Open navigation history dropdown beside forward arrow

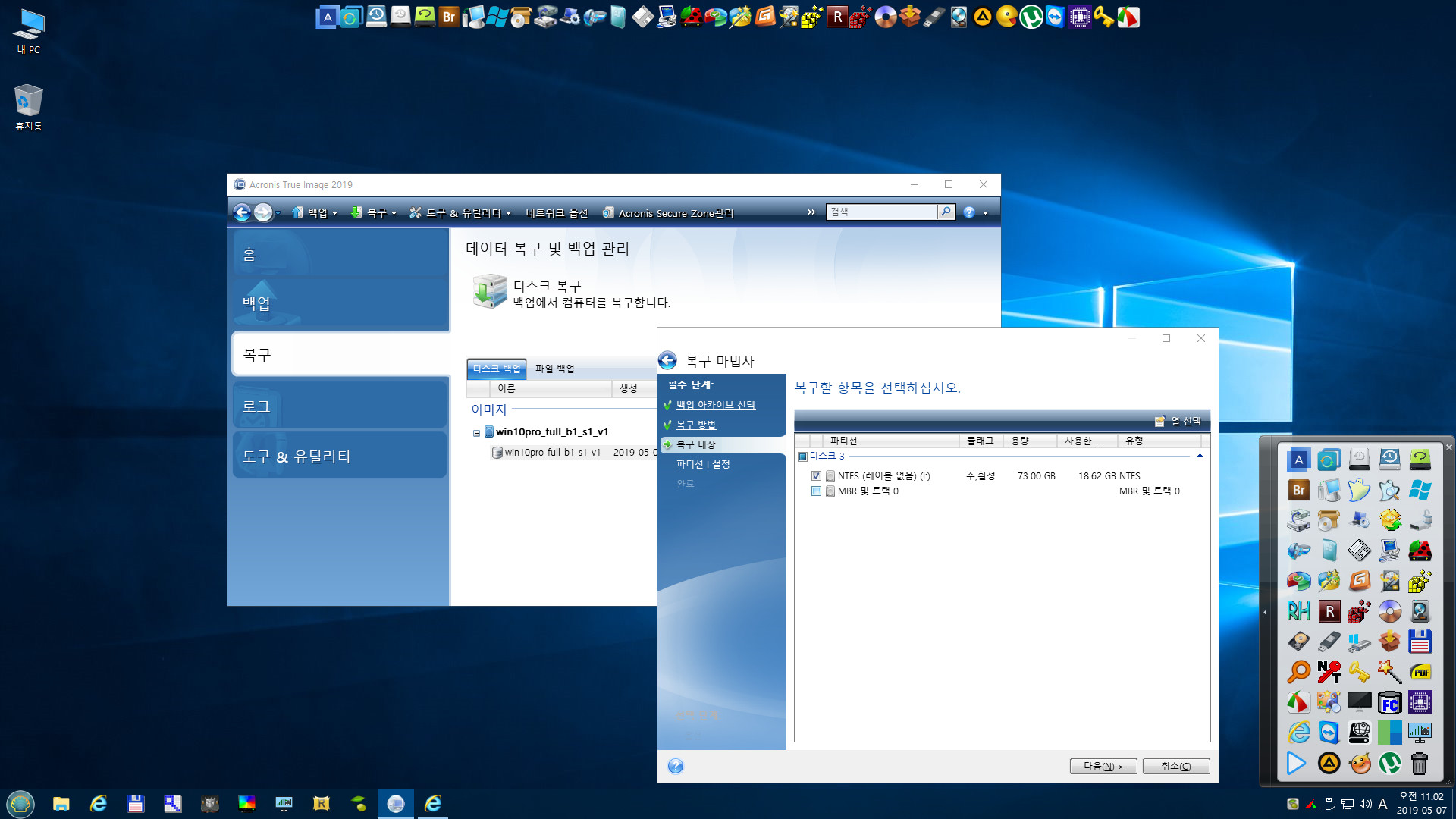(278, 213)
